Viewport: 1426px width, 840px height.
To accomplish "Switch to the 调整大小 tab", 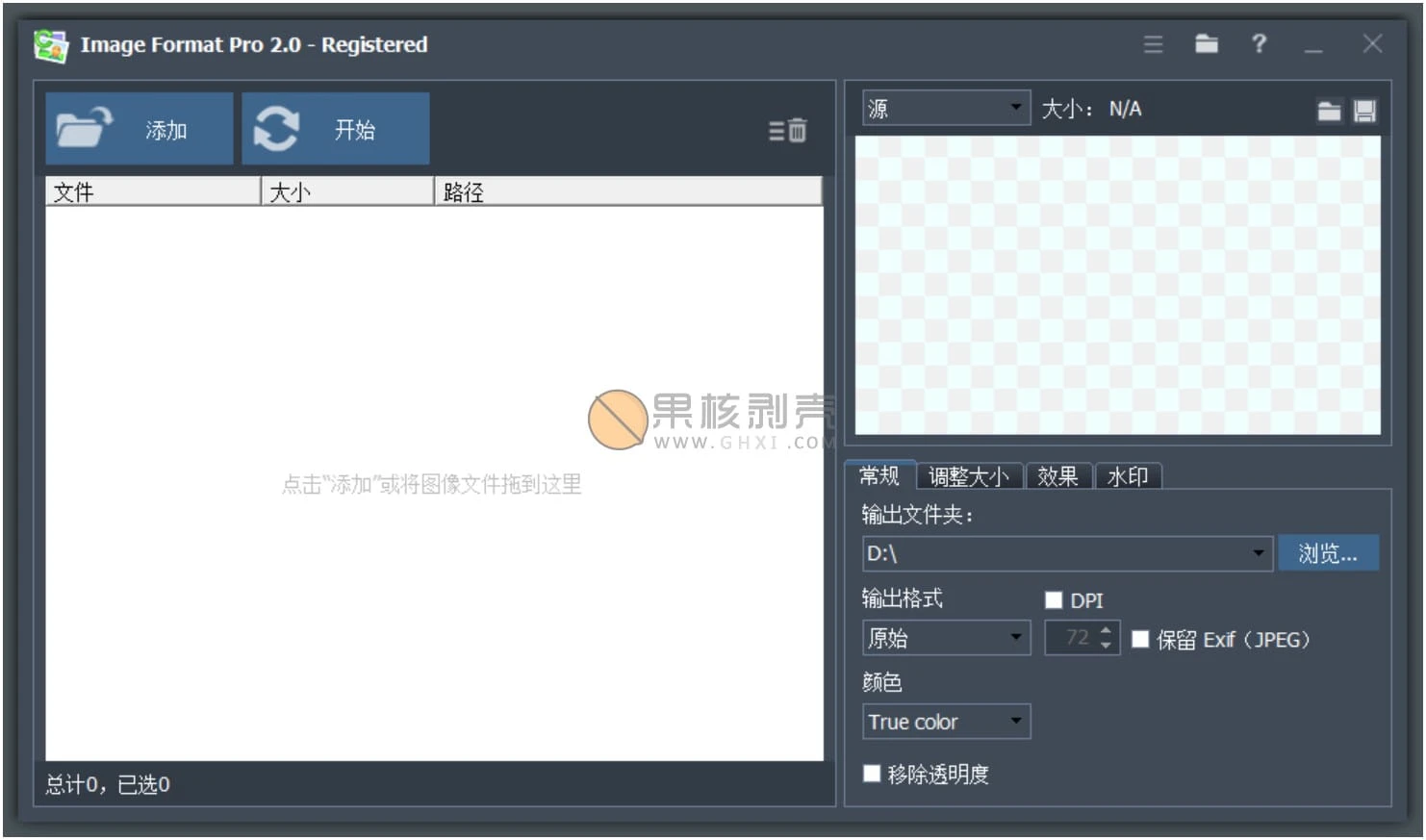I will [969, 475].
